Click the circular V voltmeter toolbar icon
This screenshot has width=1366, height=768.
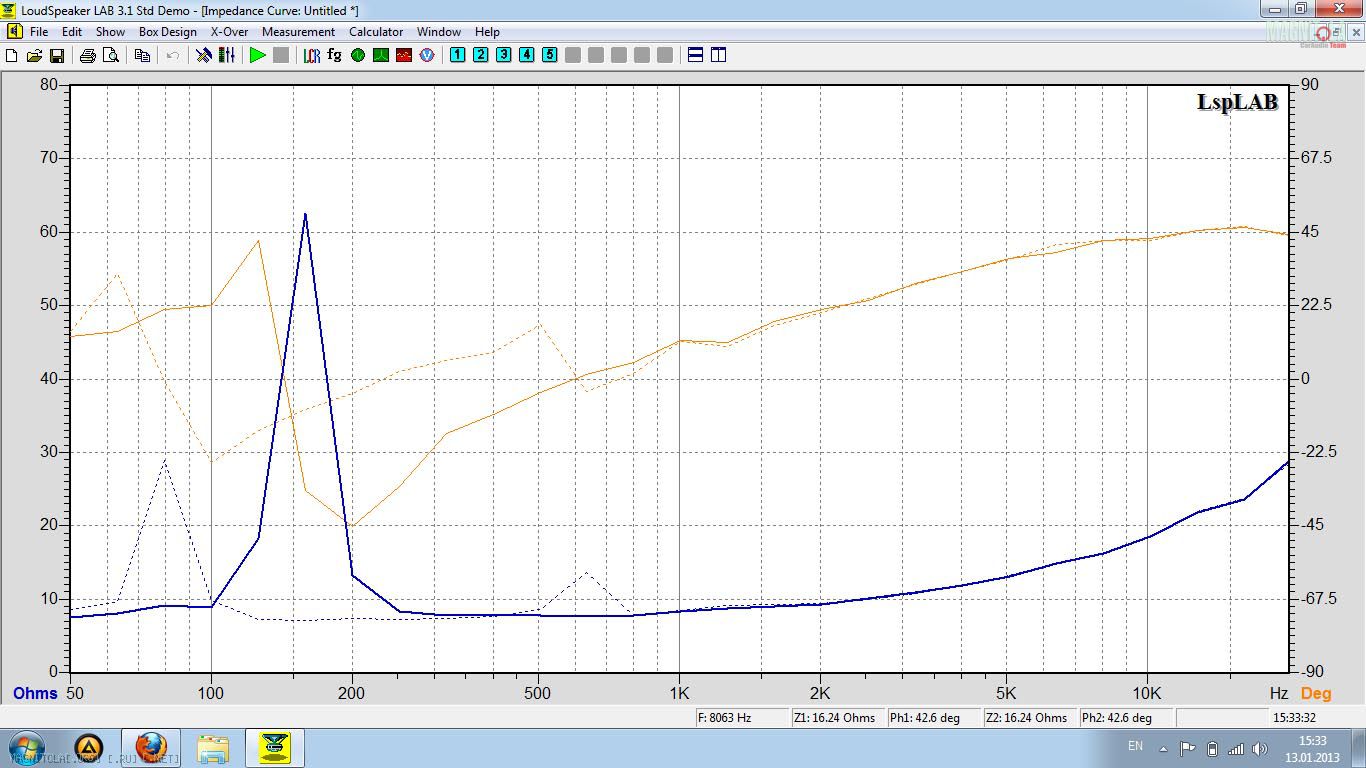[x=427, y=55]
